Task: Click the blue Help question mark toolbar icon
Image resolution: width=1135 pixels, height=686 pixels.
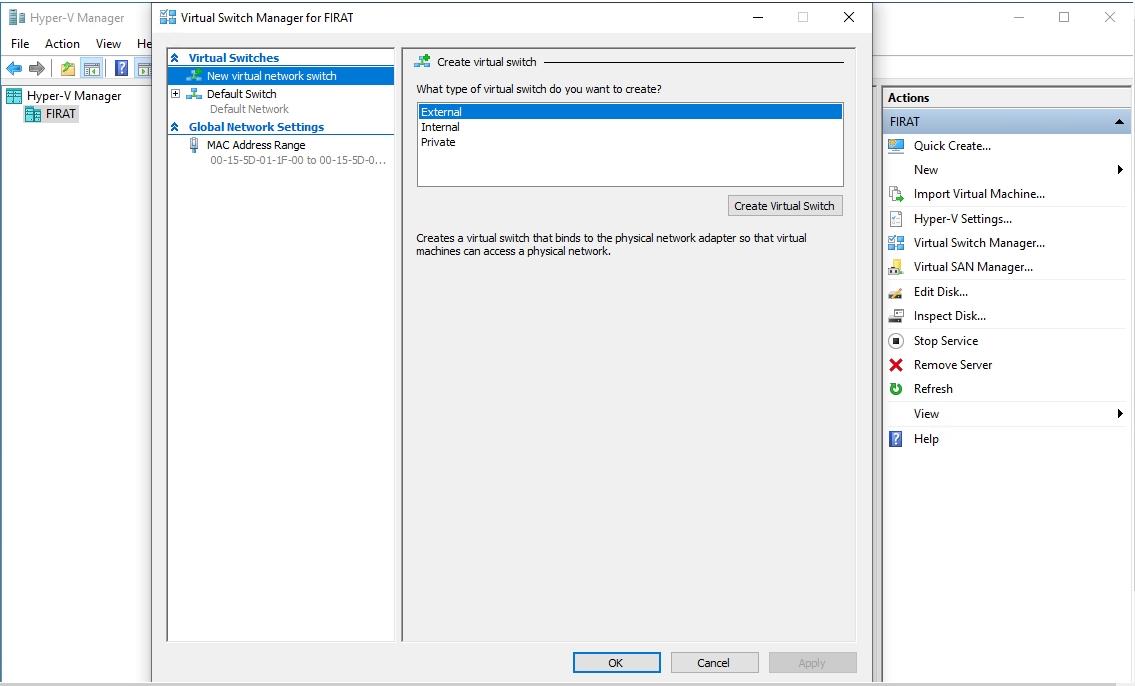Action: point(122,69)
